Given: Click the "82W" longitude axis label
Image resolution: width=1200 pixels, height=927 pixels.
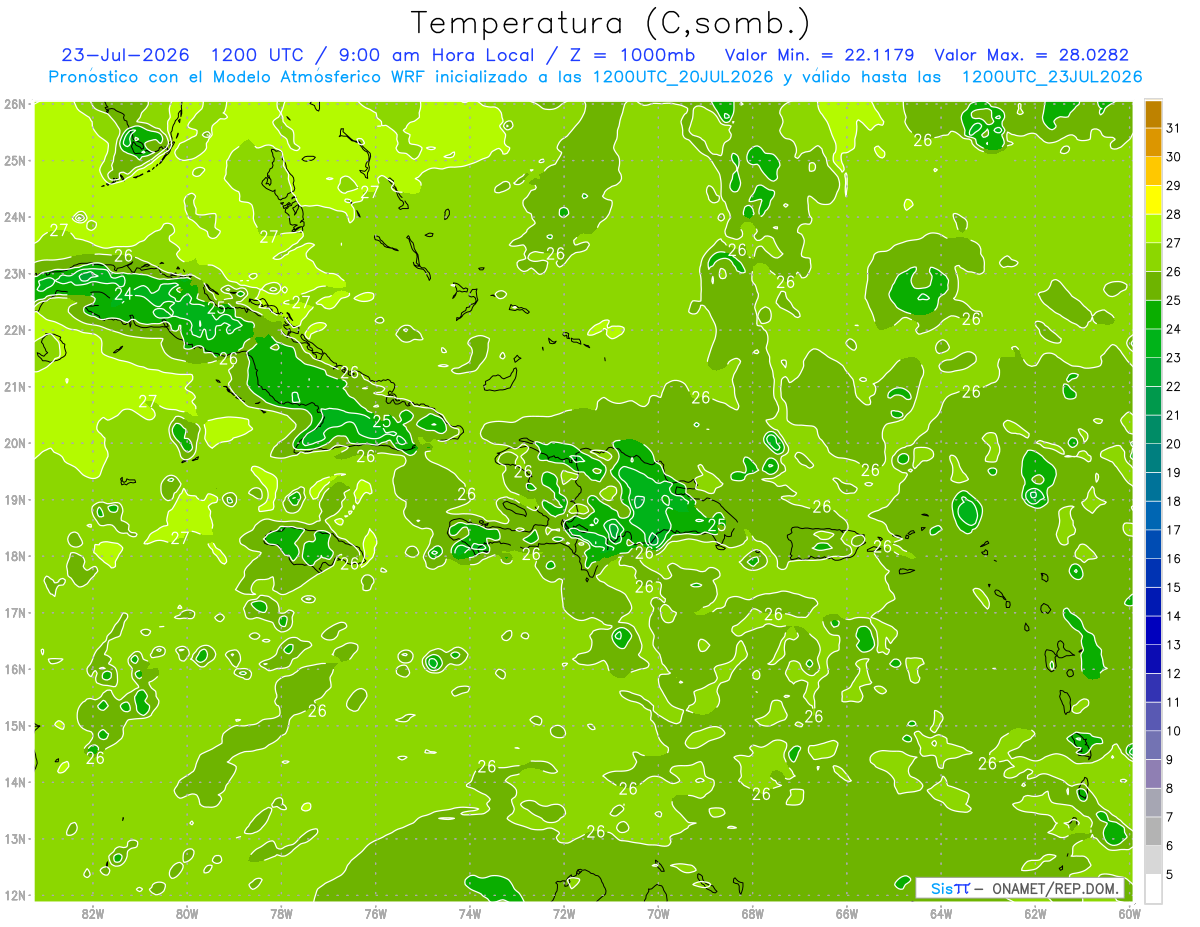Looking at the screenshot, I should pos(93,913).
